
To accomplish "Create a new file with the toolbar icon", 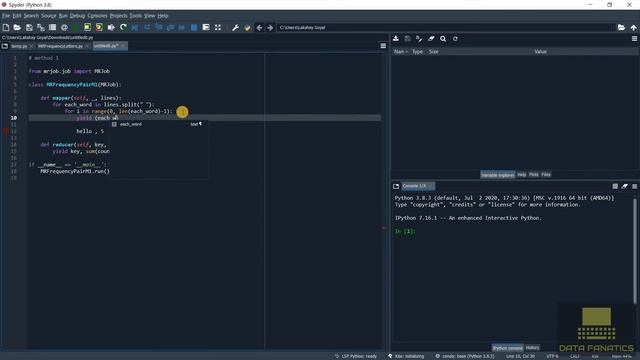I will [6, 27].
